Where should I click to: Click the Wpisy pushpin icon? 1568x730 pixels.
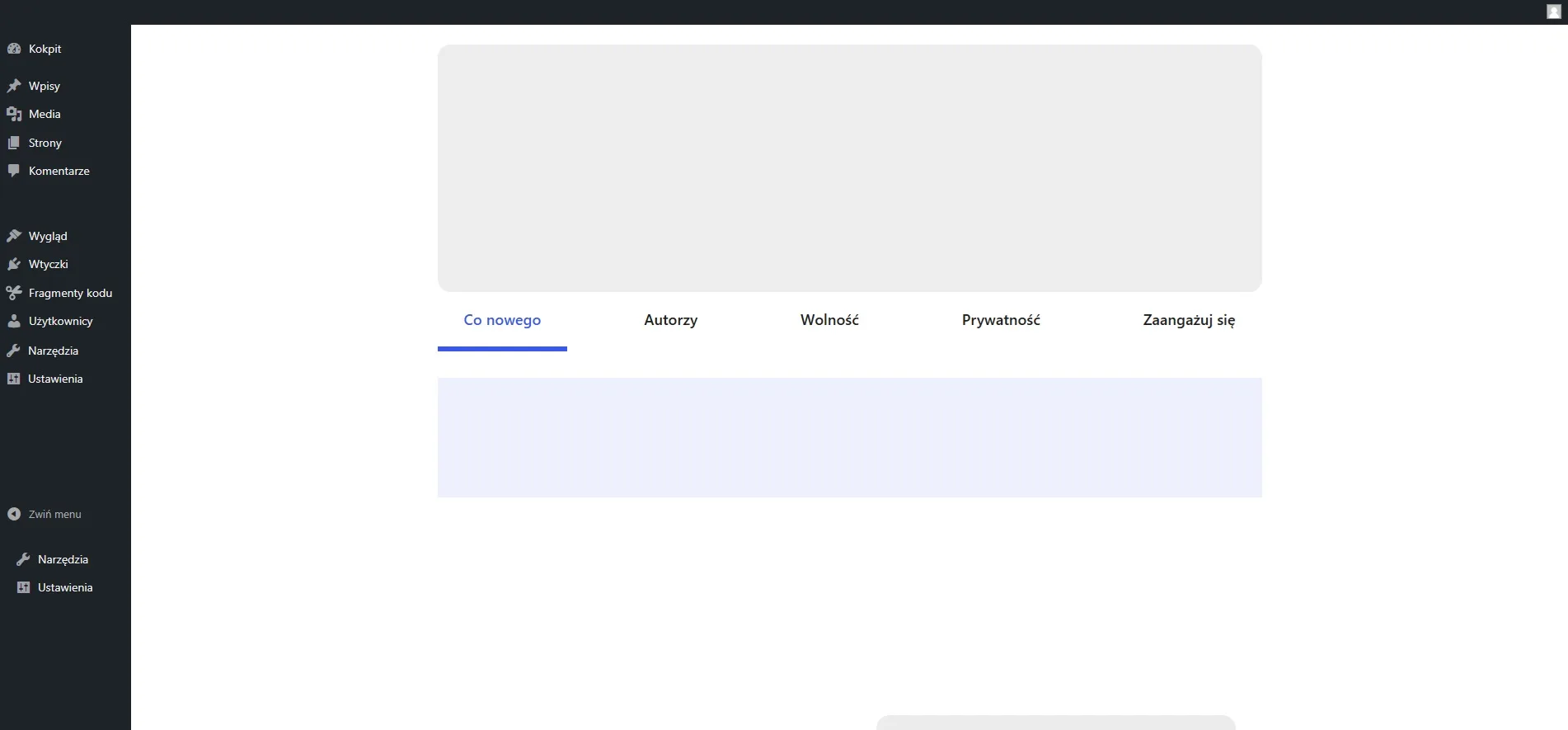coord(14,86)
